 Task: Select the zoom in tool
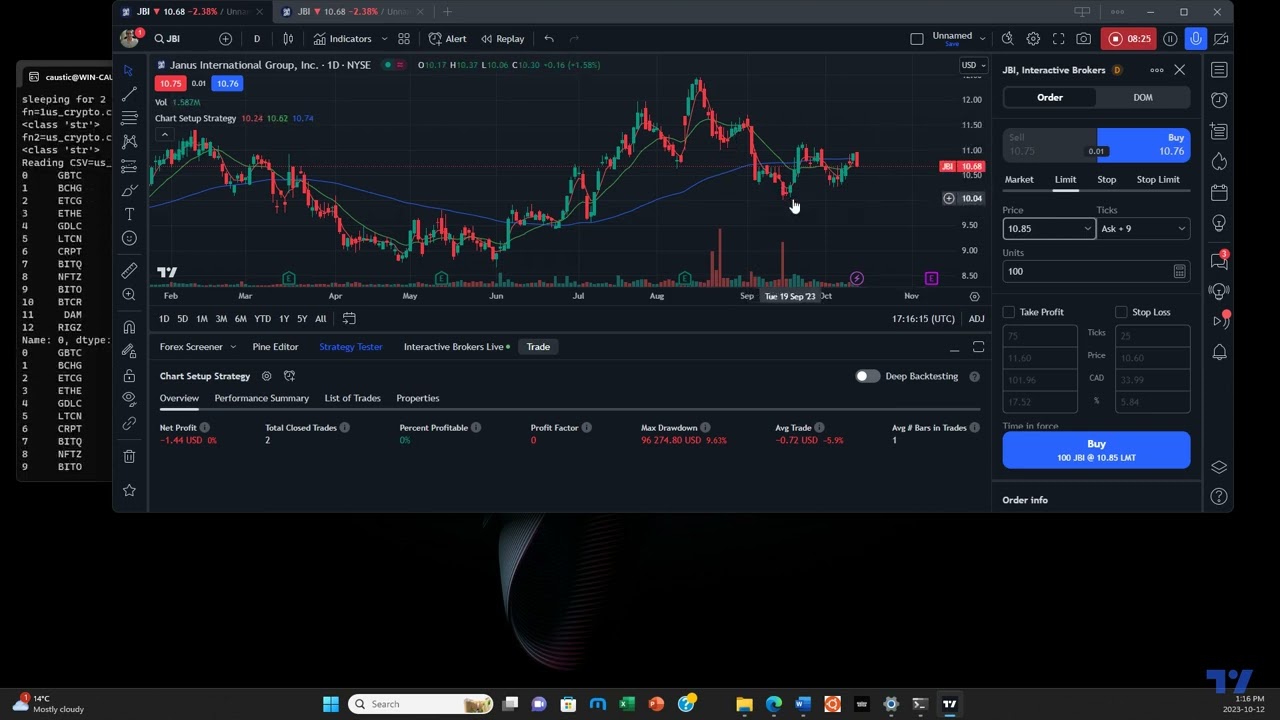[x=129, y=295]
